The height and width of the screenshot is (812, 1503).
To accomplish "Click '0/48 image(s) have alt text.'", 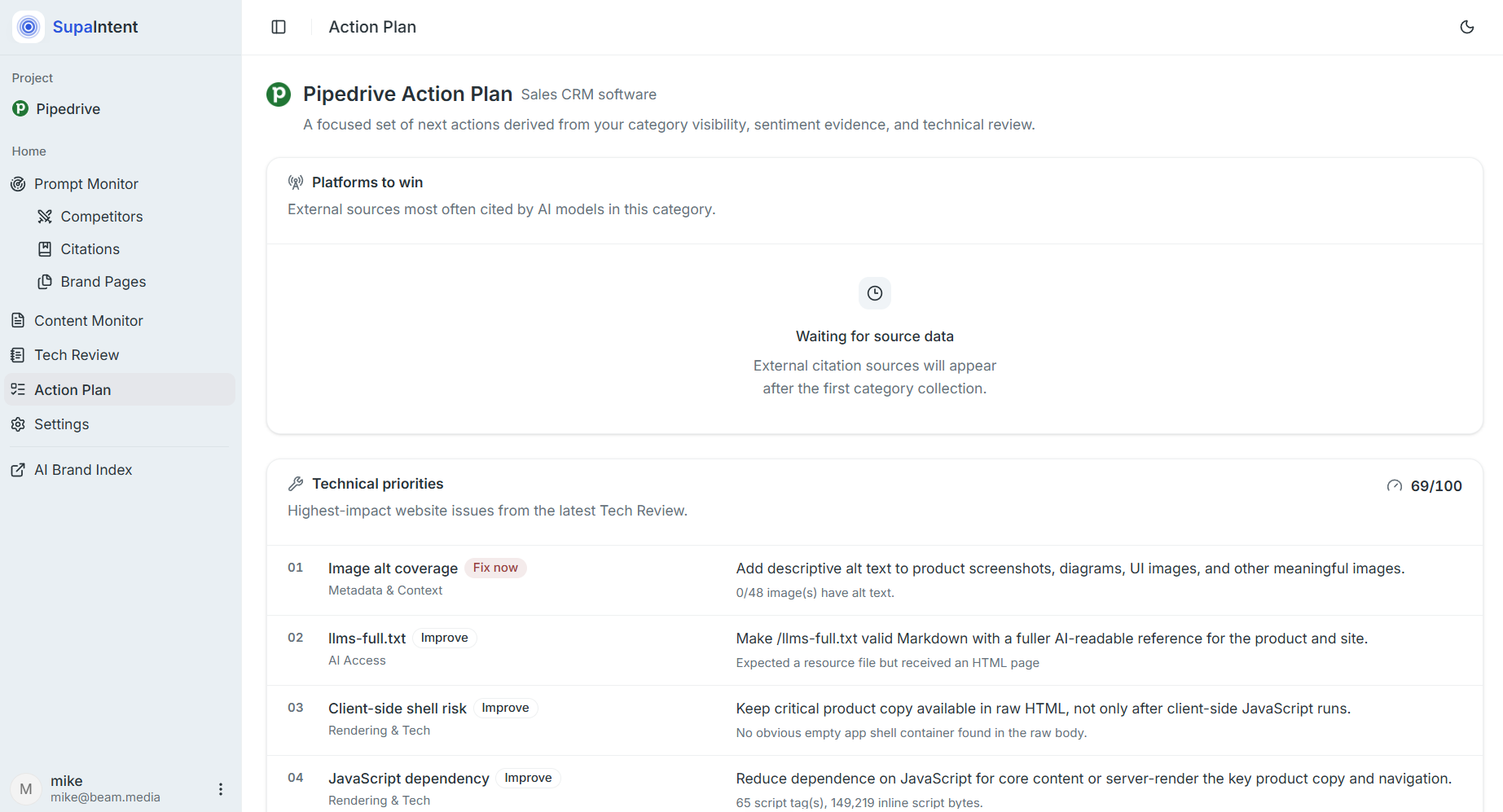I will (x=815, y=593).
